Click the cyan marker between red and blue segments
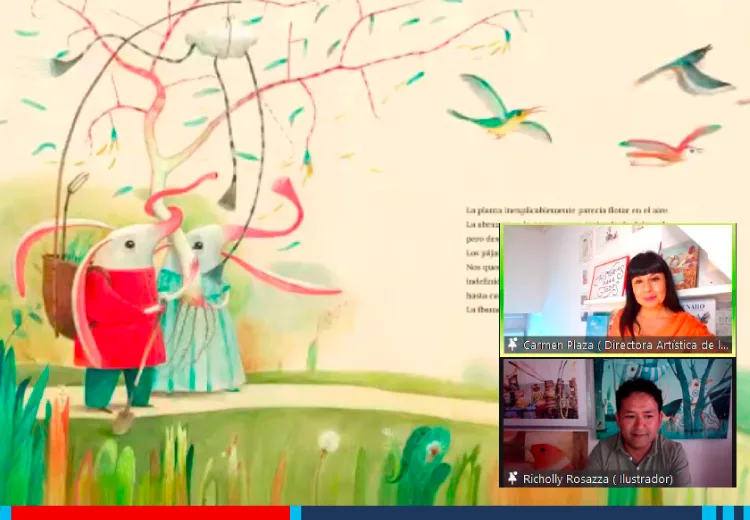 (295, 513)
